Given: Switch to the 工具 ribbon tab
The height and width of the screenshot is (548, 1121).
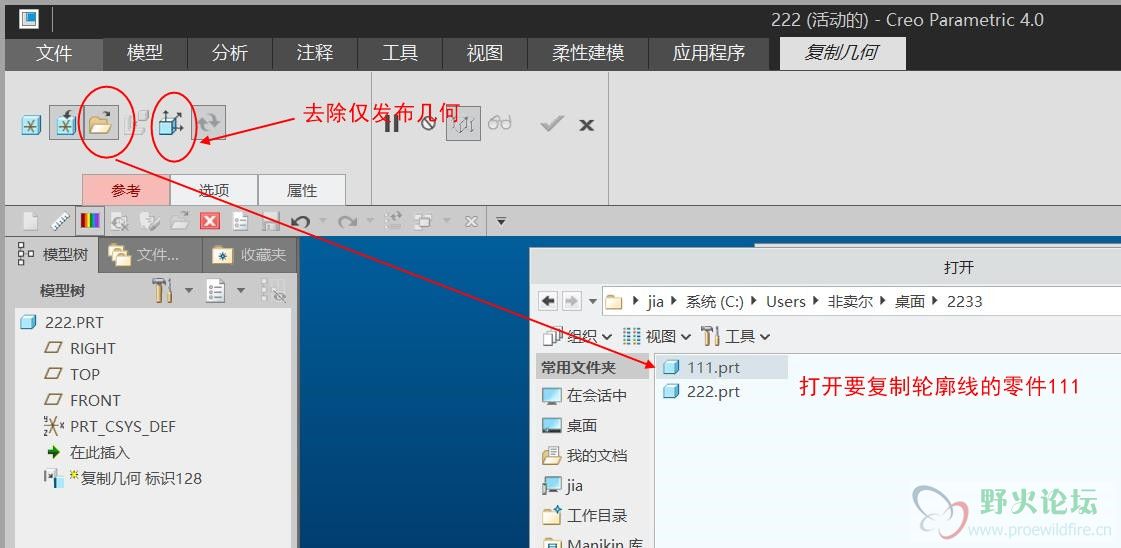Looking at the screenshot, I should pos(400,53).
